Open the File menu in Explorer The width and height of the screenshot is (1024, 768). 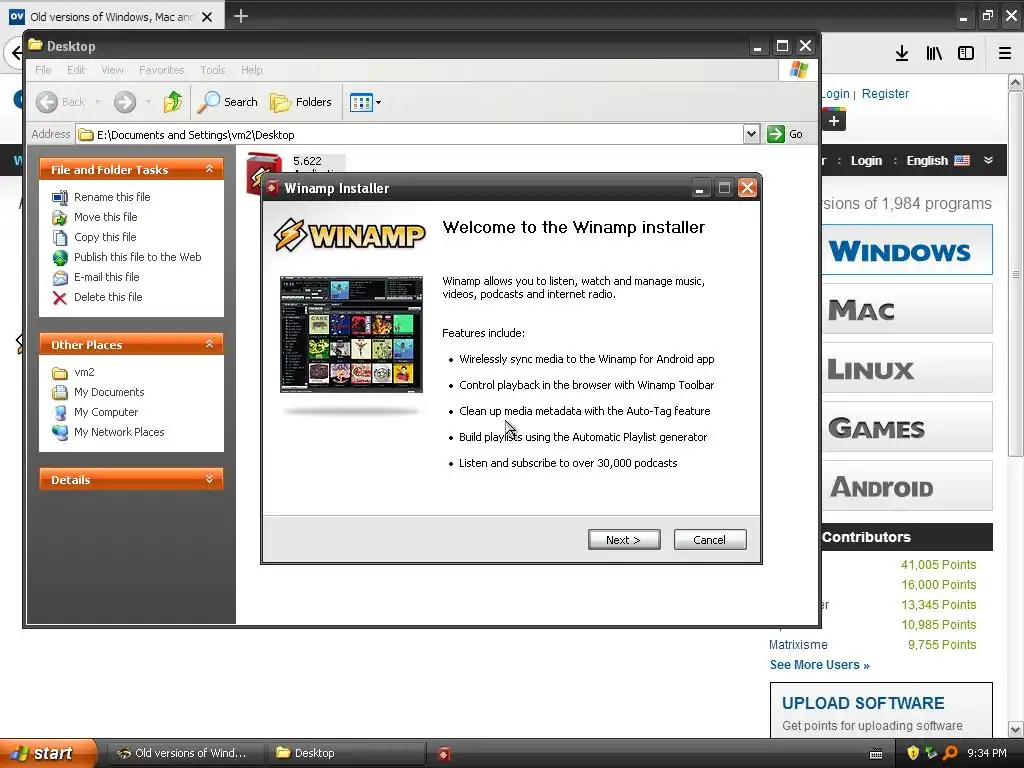(43, 70)
